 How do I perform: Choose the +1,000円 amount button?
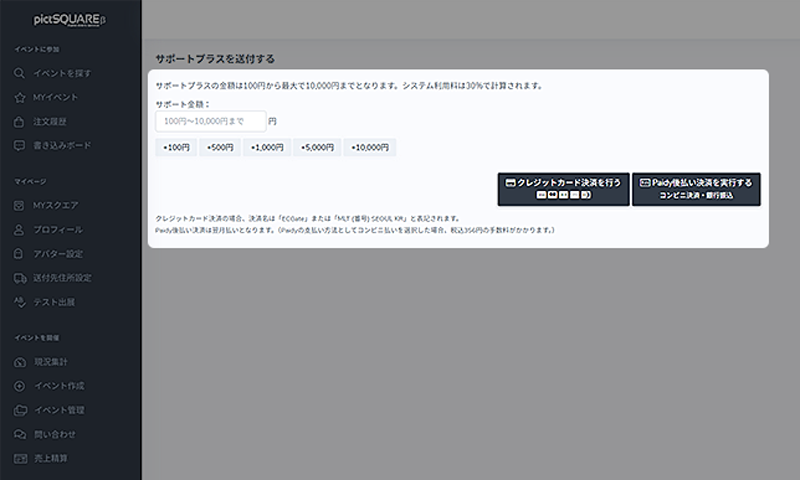pos(266,147)
